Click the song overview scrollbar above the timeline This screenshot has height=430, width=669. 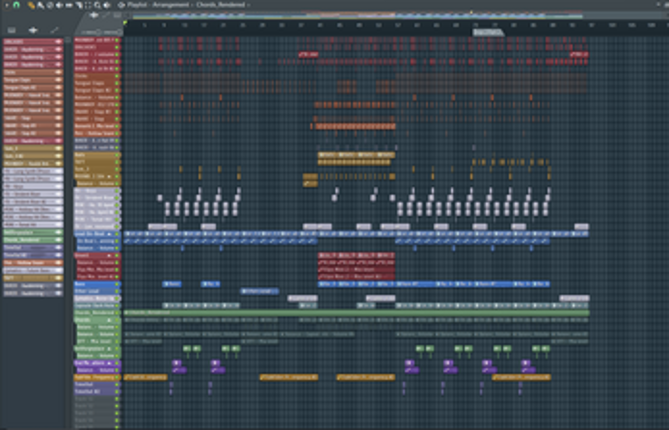pos(358,17)
